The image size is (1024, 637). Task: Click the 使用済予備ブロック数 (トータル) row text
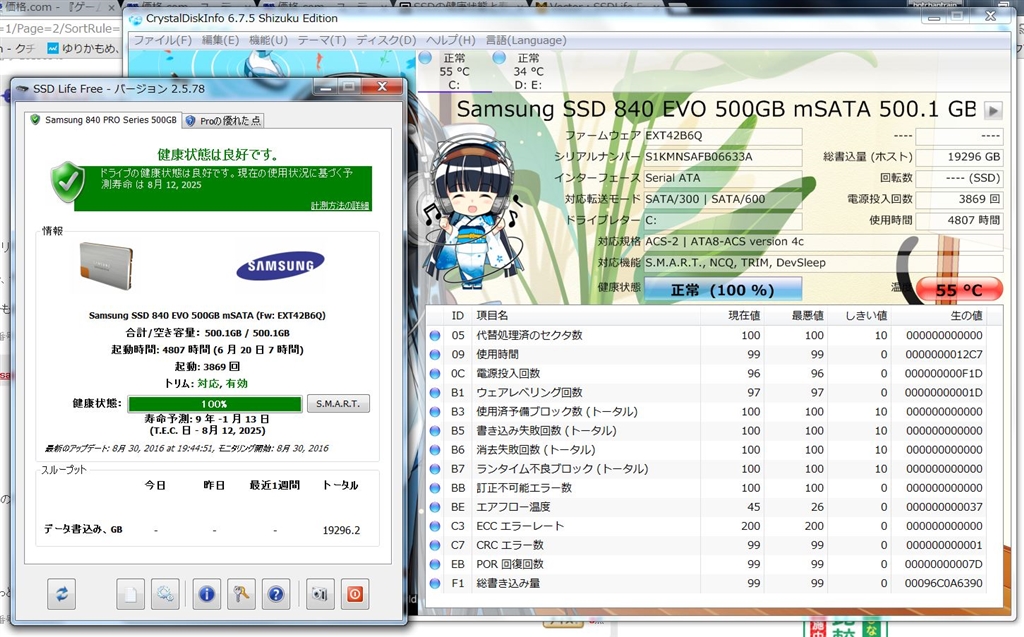pos(556,412)
